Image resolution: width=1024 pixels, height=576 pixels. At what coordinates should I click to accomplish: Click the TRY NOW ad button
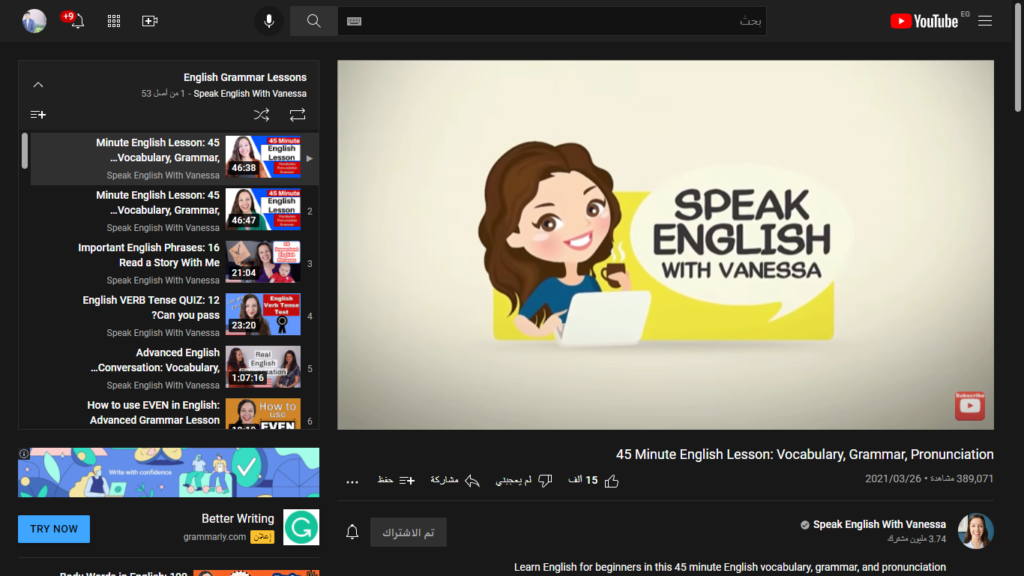[x=54, y=529]
